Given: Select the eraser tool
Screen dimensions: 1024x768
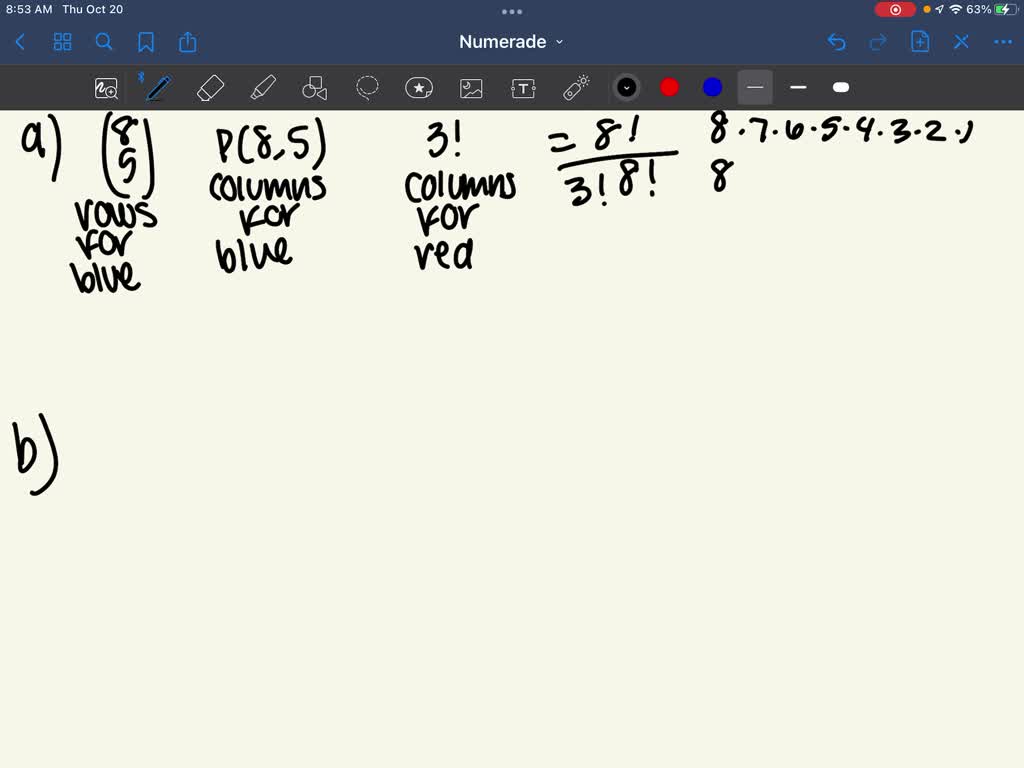Looking at the screenshot, I should coord(210,87).
